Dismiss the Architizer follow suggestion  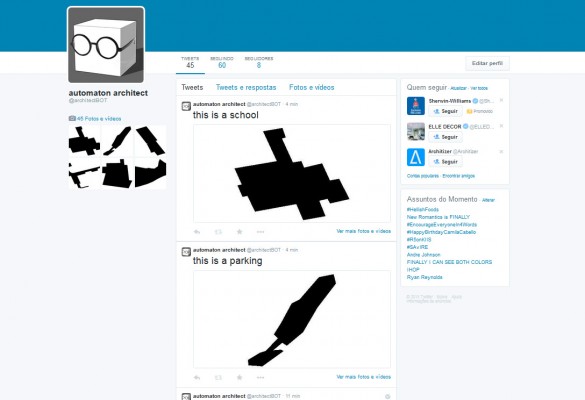coord(501,151)
